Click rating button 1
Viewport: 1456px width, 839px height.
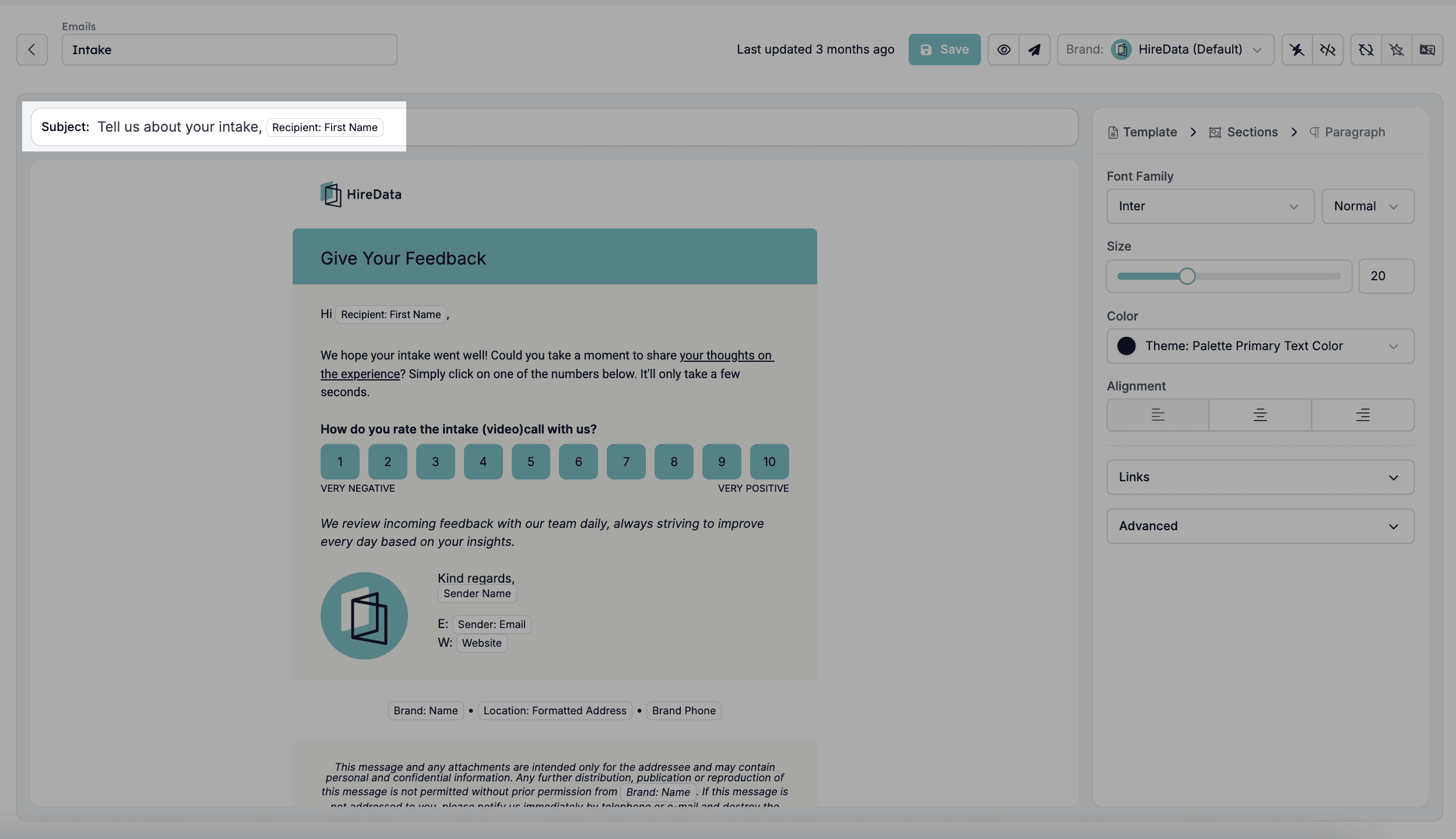pyautogui.click(x=340, y=462)
